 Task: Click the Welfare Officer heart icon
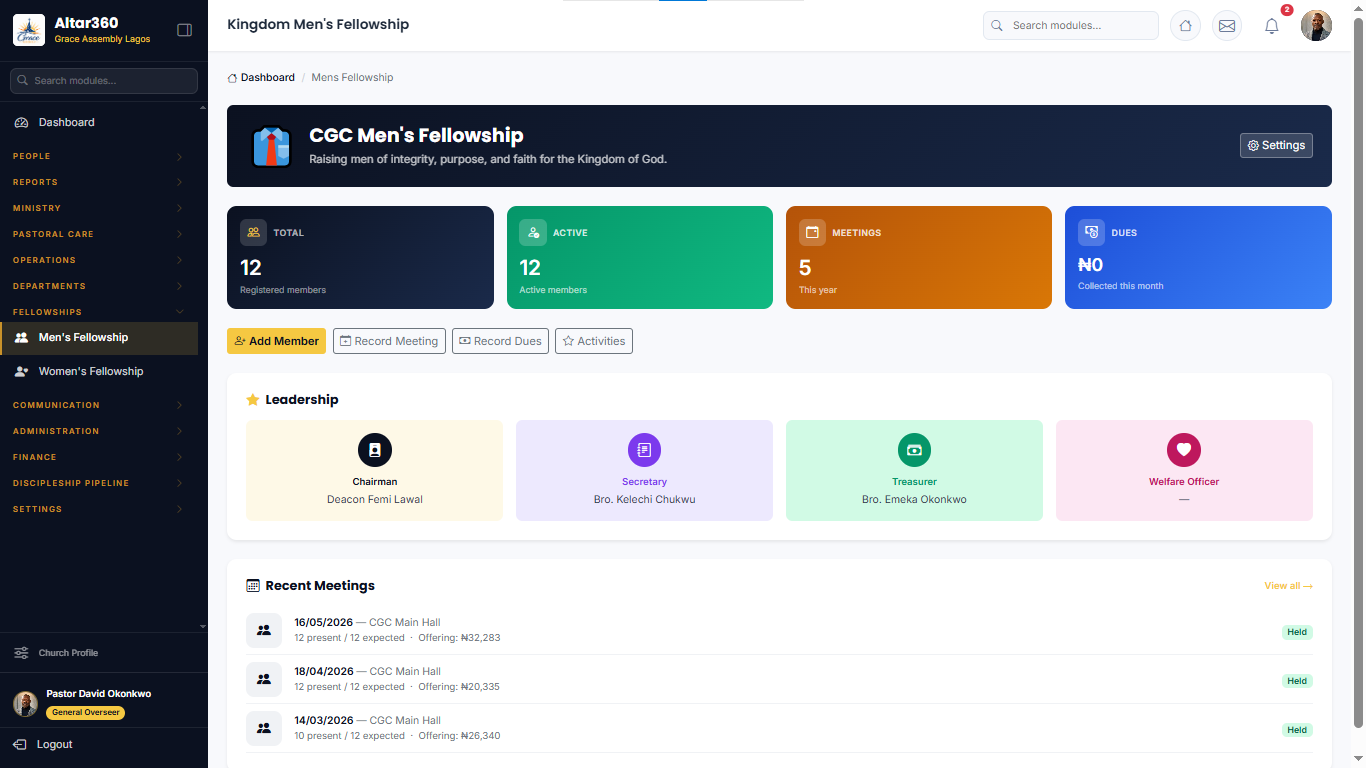[x=1184, y=450]
